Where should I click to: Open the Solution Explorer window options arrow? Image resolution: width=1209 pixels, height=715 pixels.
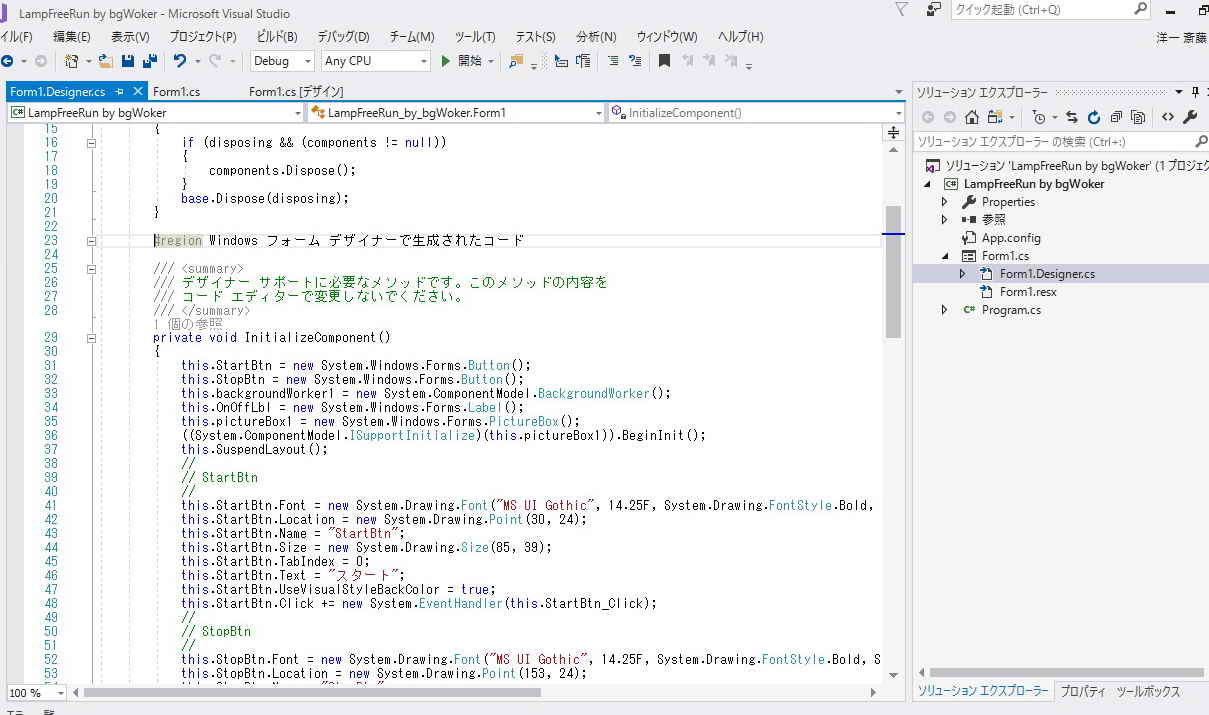[1179, 92]
